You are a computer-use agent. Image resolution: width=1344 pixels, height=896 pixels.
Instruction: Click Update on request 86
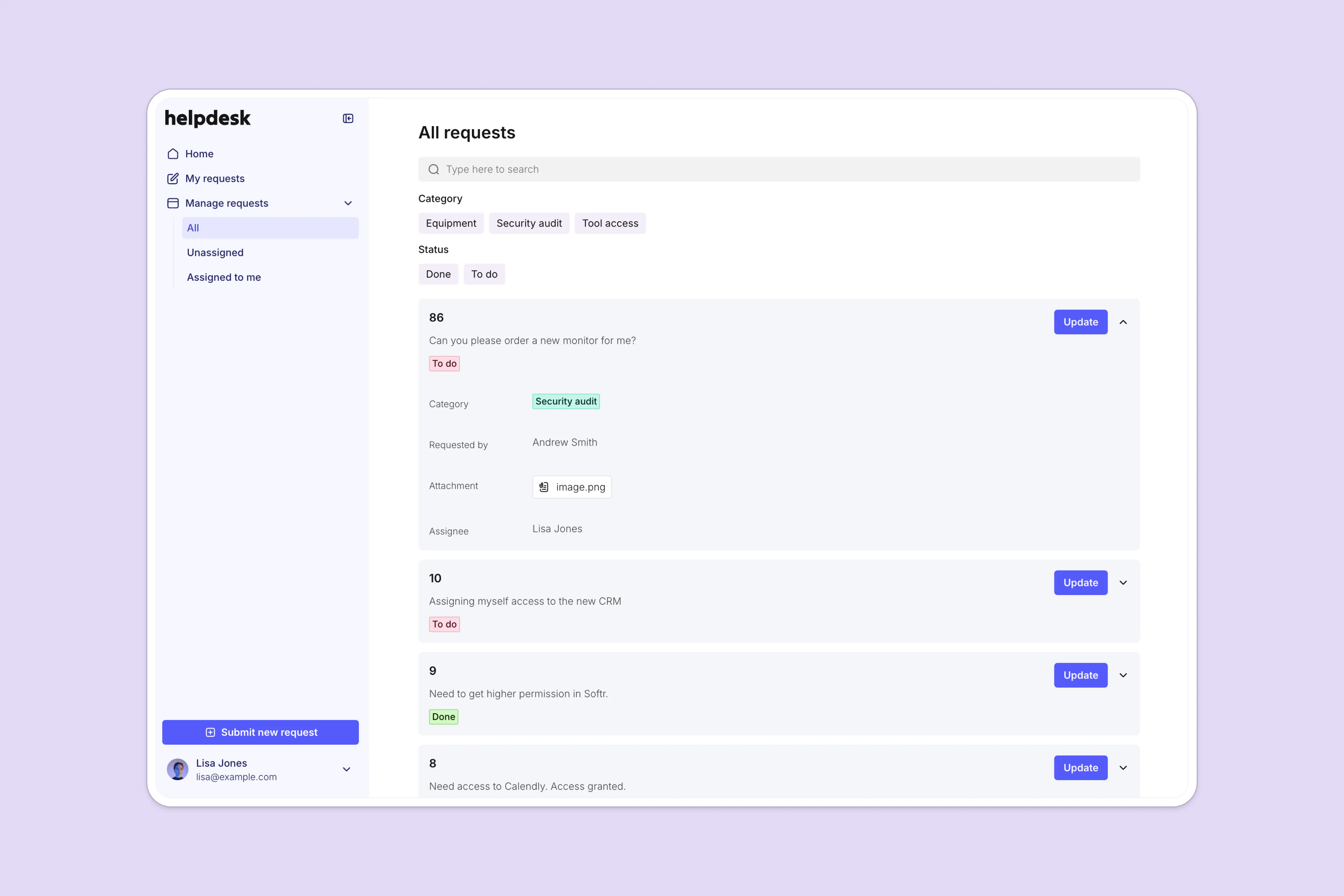pos(1080,322)
